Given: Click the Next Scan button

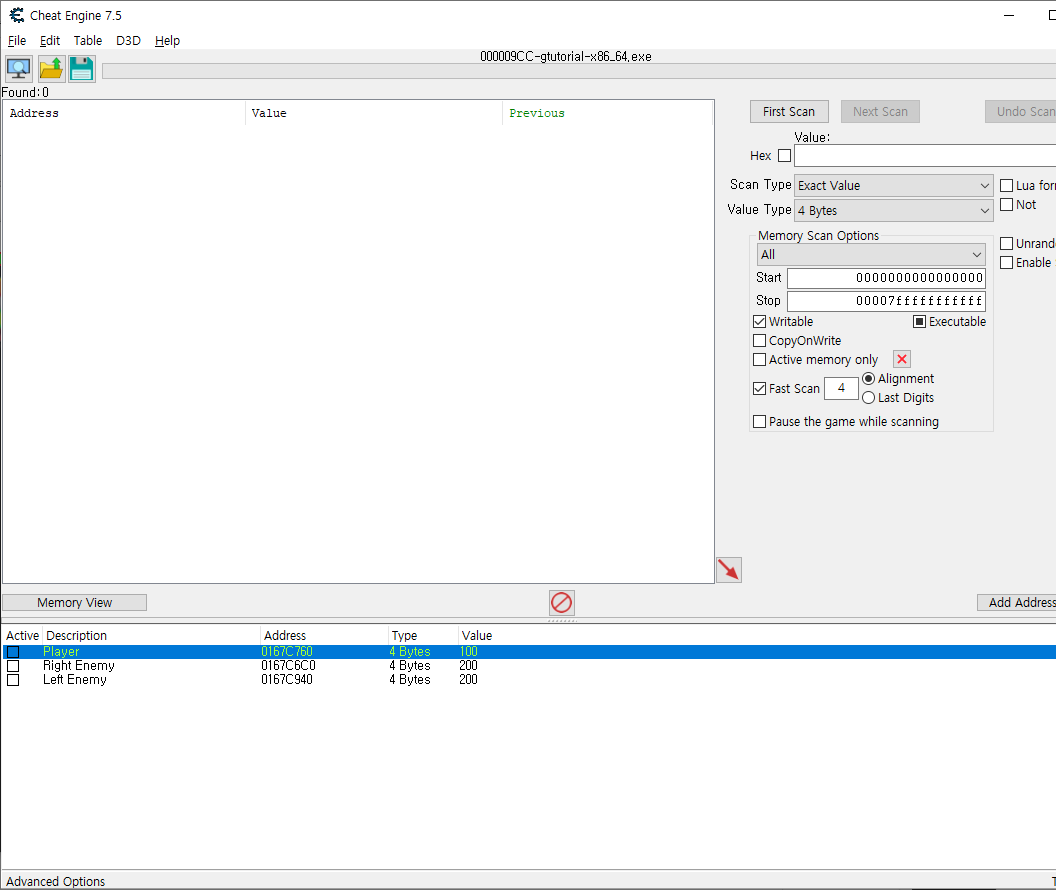Looking at the screenshot, I should click(880, 112).
